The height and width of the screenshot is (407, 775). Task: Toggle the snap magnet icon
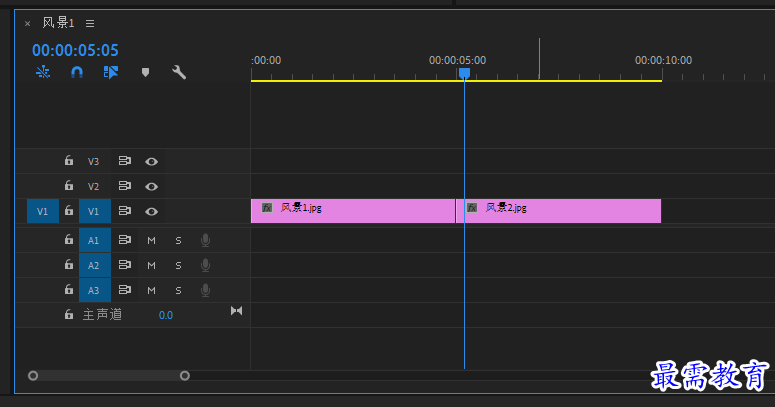tap(77, 72)
